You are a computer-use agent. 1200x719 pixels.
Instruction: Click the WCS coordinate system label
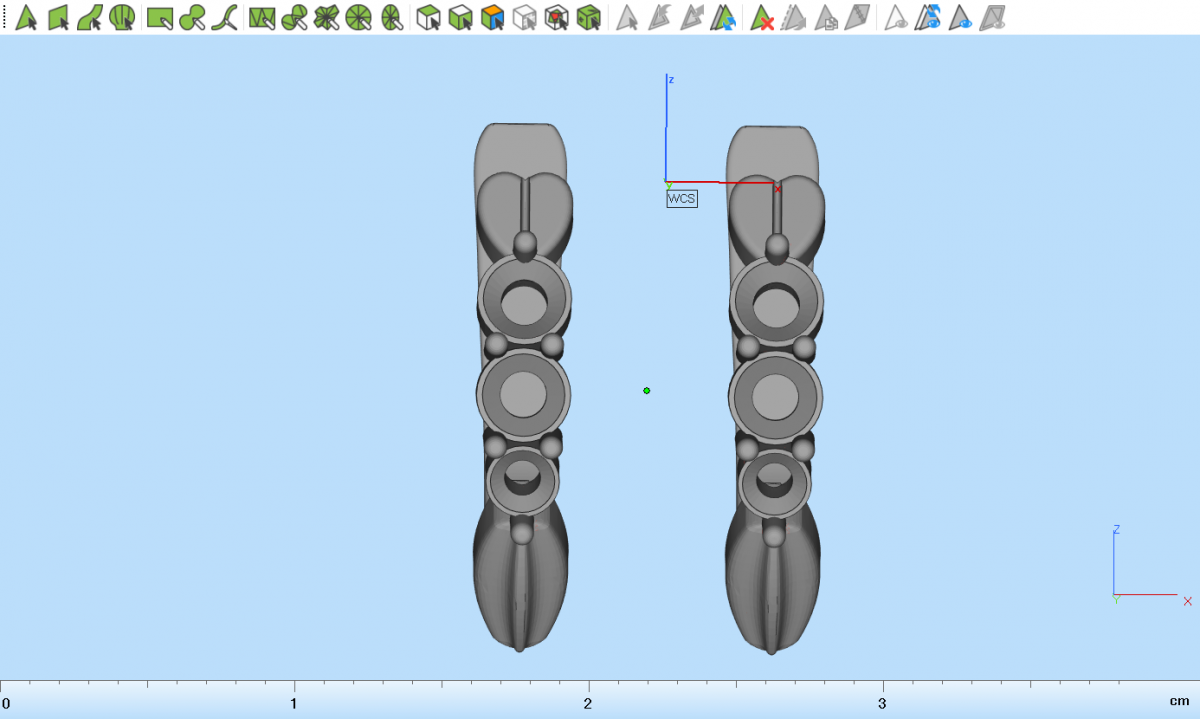682,198
